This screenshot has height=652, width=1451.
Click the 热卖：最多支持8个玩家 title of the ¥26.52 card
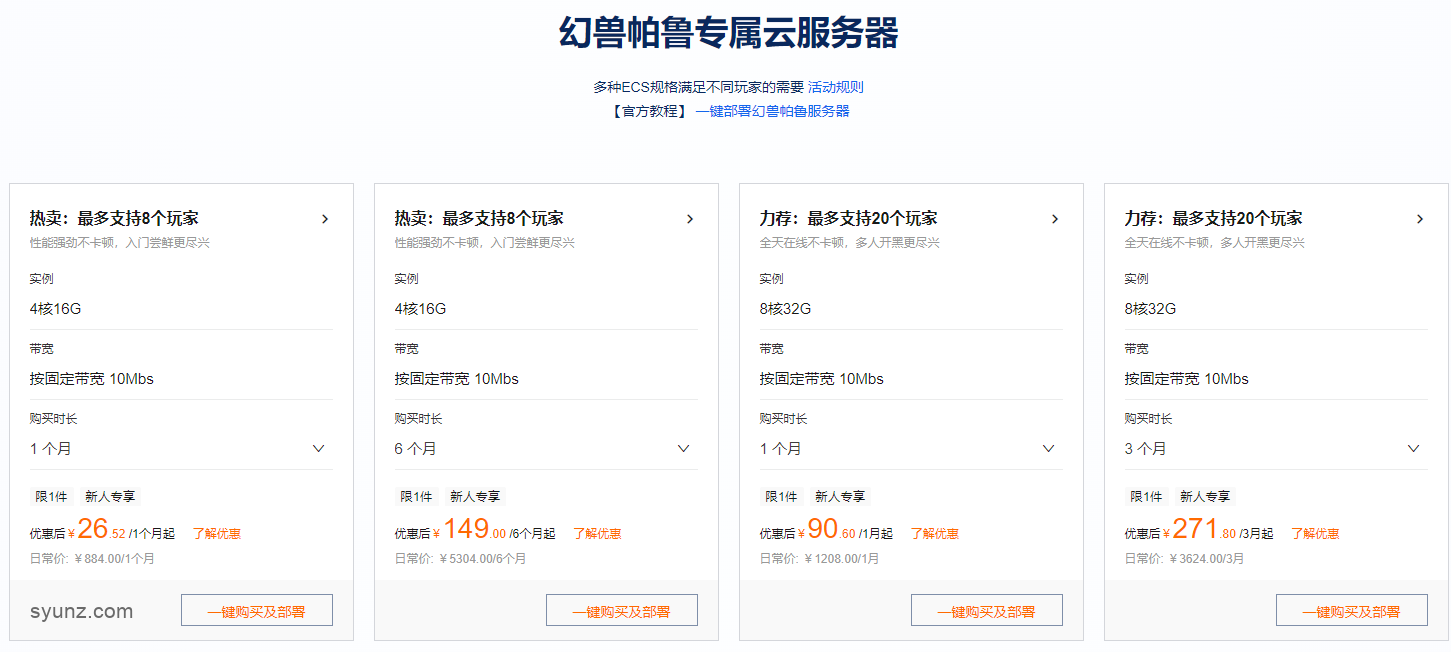114,218
